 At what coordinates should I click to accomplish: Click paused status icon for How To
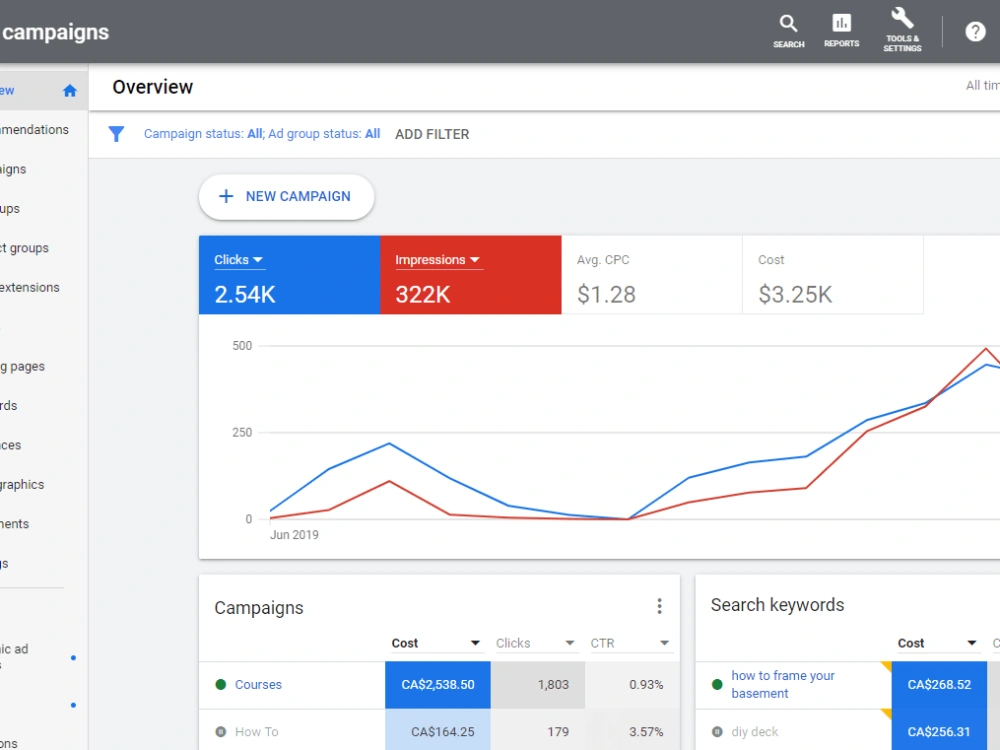221,732
